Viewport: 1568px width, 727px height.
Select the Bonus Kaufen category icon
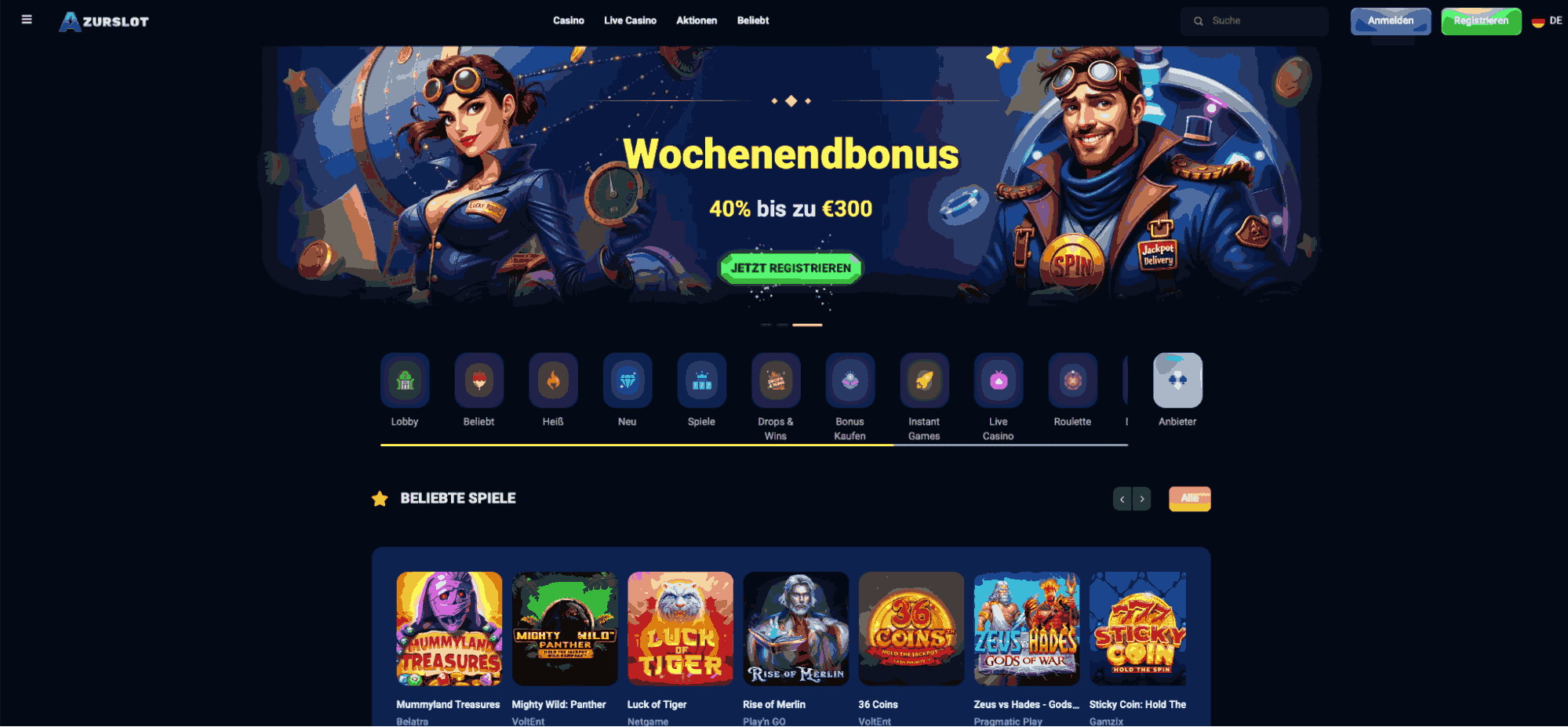tap(850, 380)
